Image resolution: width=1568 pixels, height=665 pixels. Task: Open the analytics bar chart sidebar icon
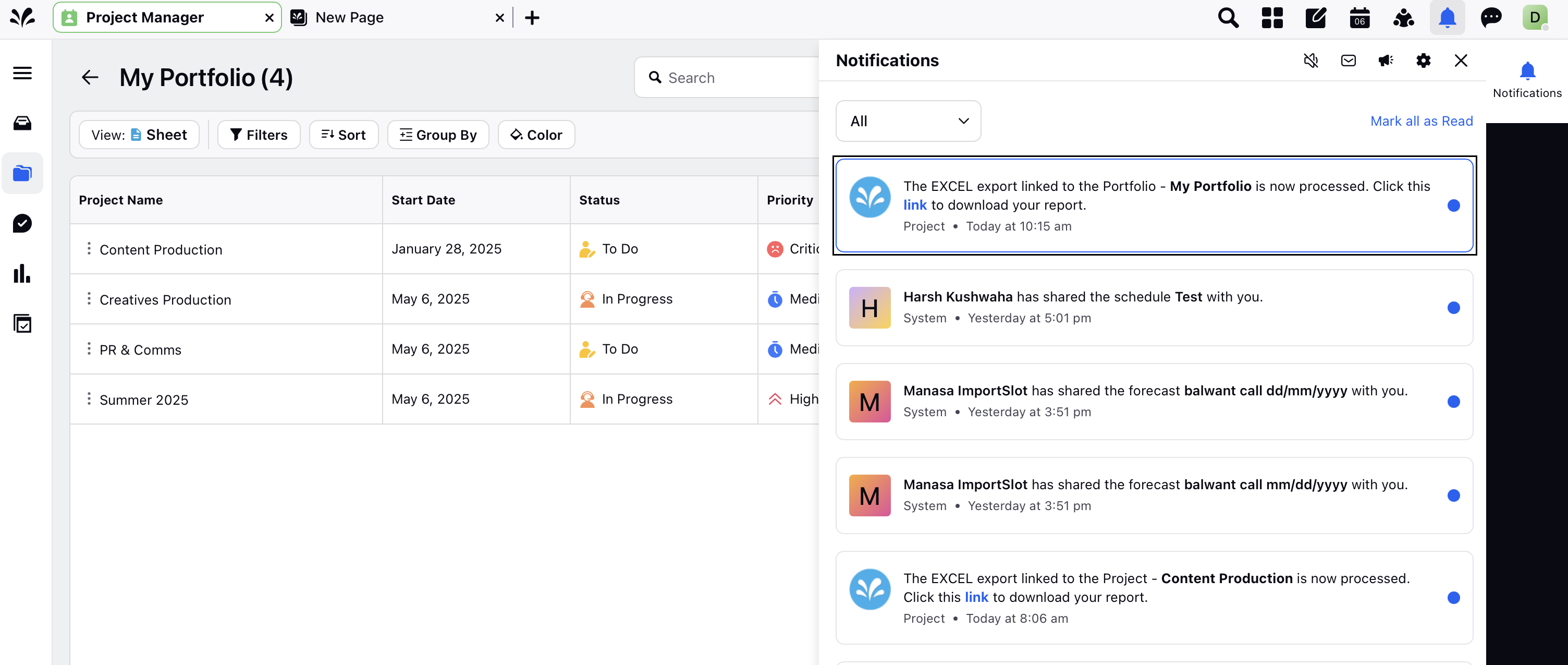[22, 273]
